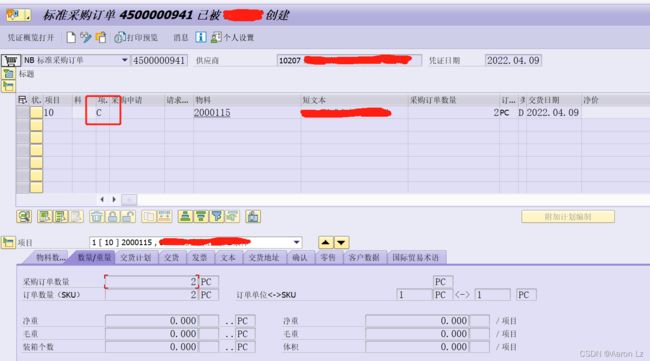Switch to the 发票 tab

pos(199,257)
